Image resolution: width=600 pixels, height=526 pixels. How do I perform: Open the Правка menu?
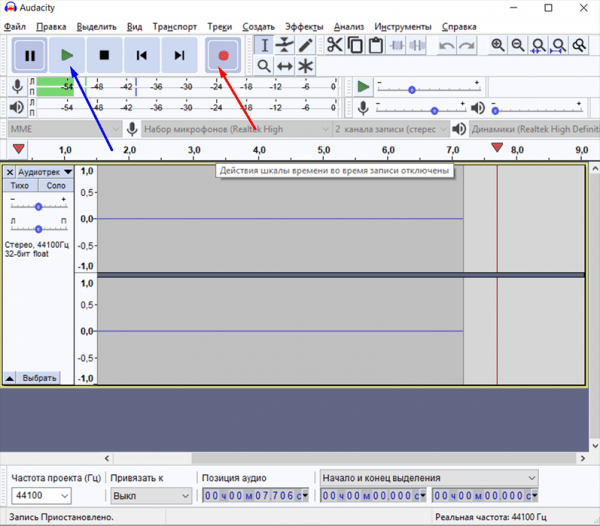pyautogui.click(x=51, y=27)
